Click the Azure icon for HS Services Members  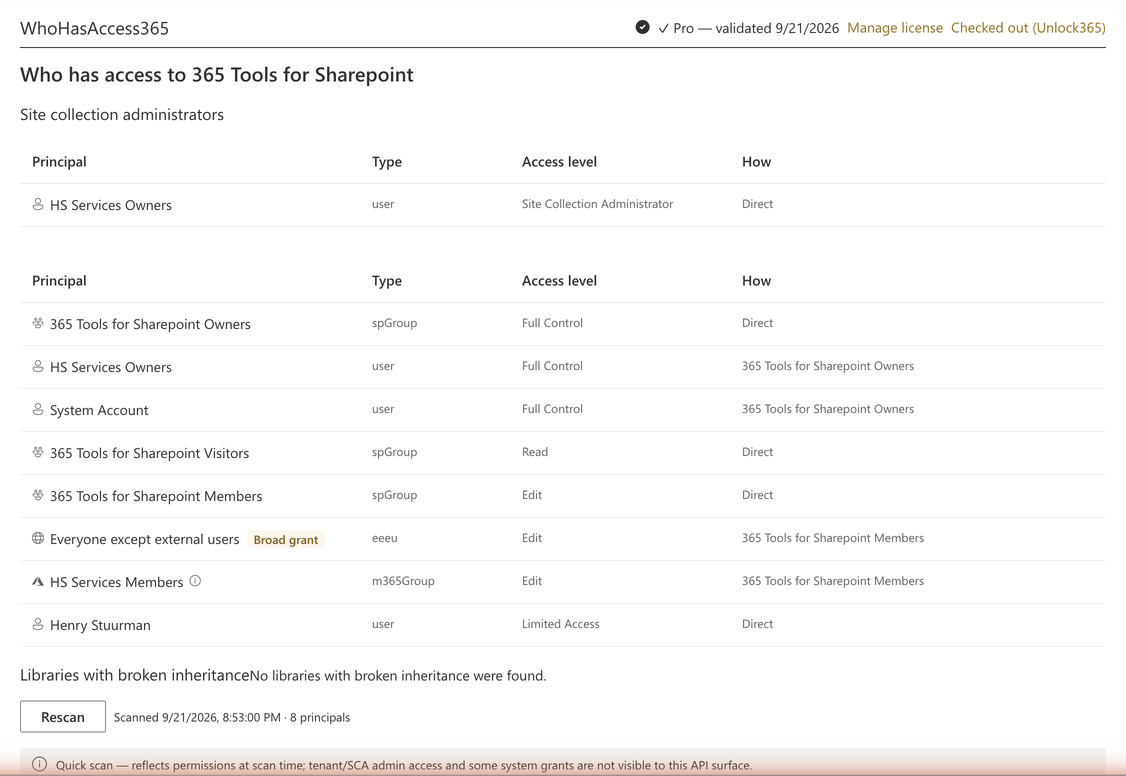coord(38,581)
